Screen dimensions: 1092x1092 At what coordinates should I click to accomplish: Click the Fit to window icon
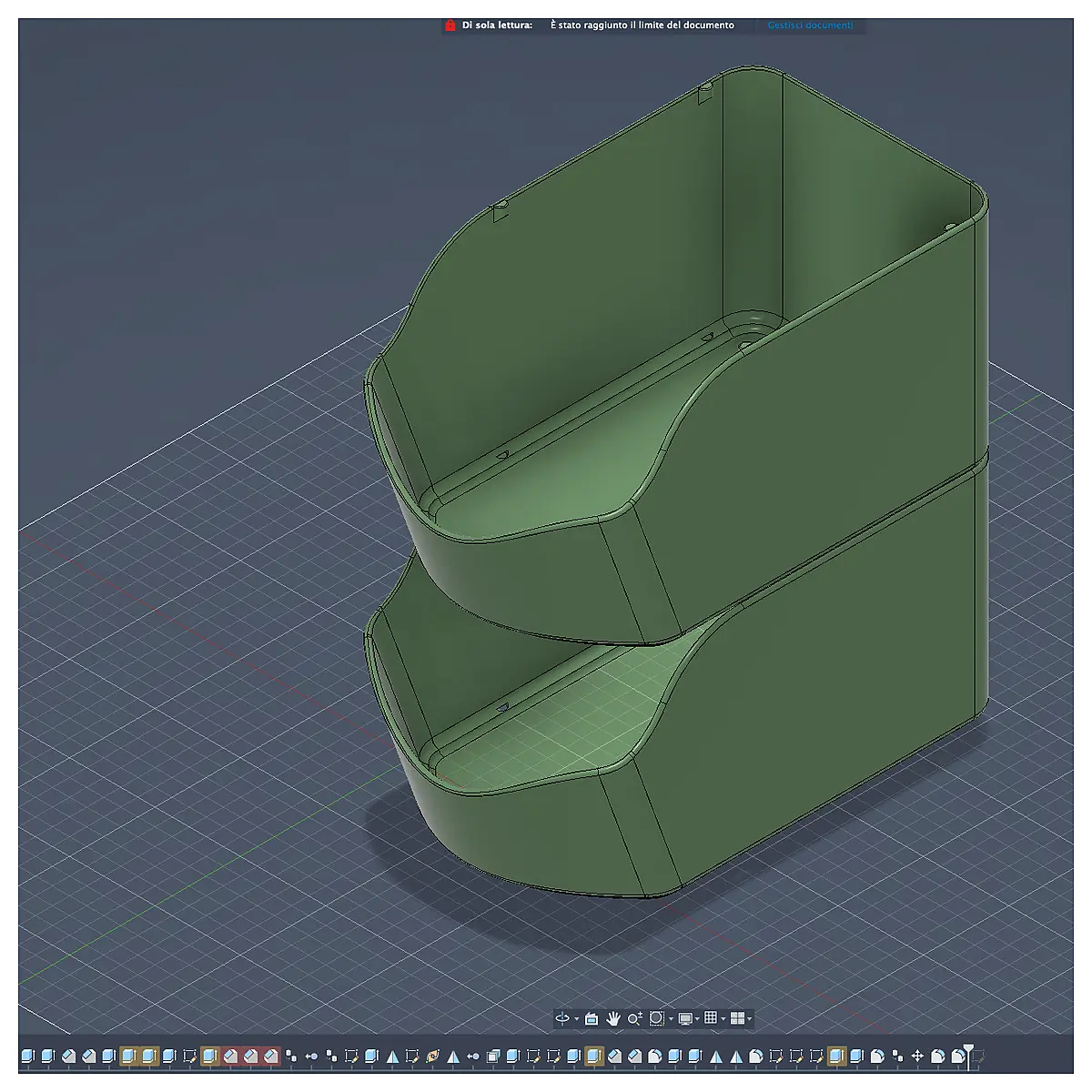point(656,1018)
